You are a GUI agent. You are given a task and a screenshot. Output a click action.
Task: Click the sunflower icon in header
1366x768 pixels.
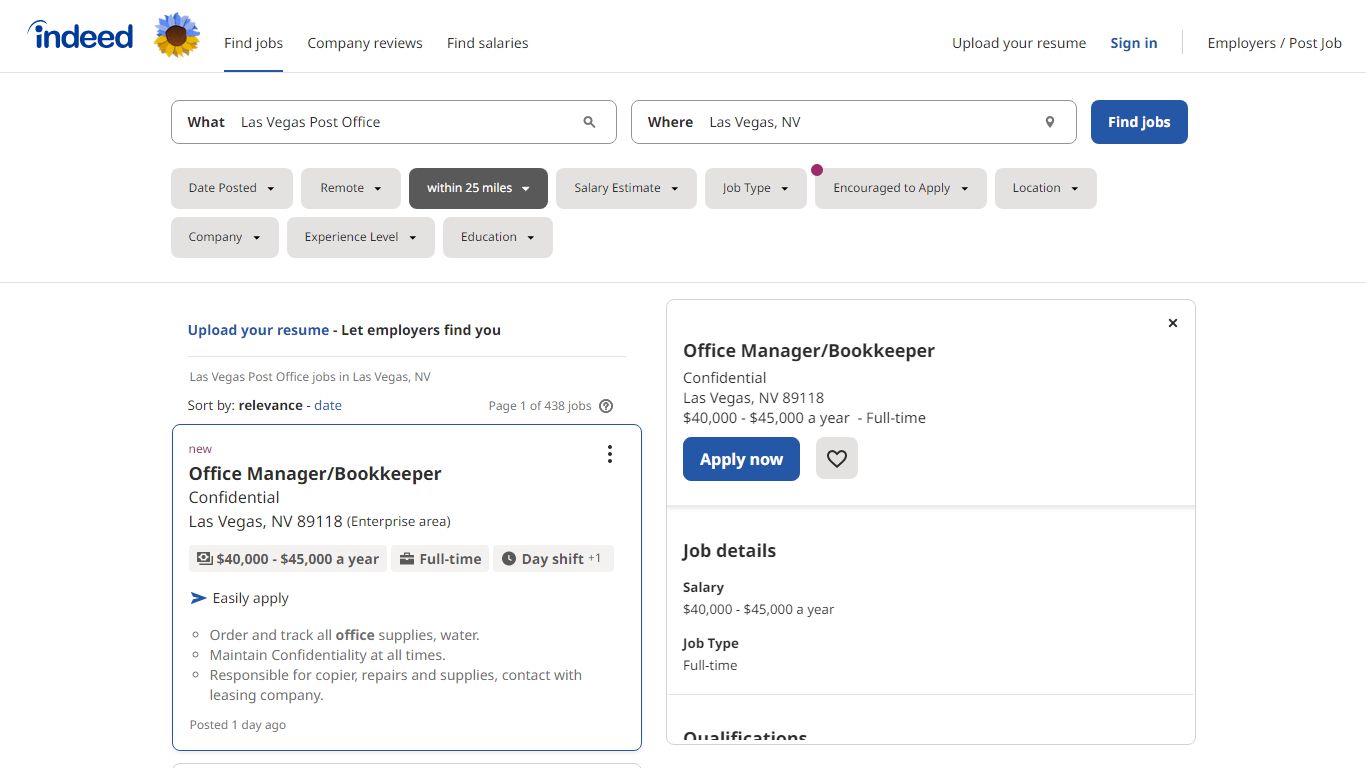177,36
